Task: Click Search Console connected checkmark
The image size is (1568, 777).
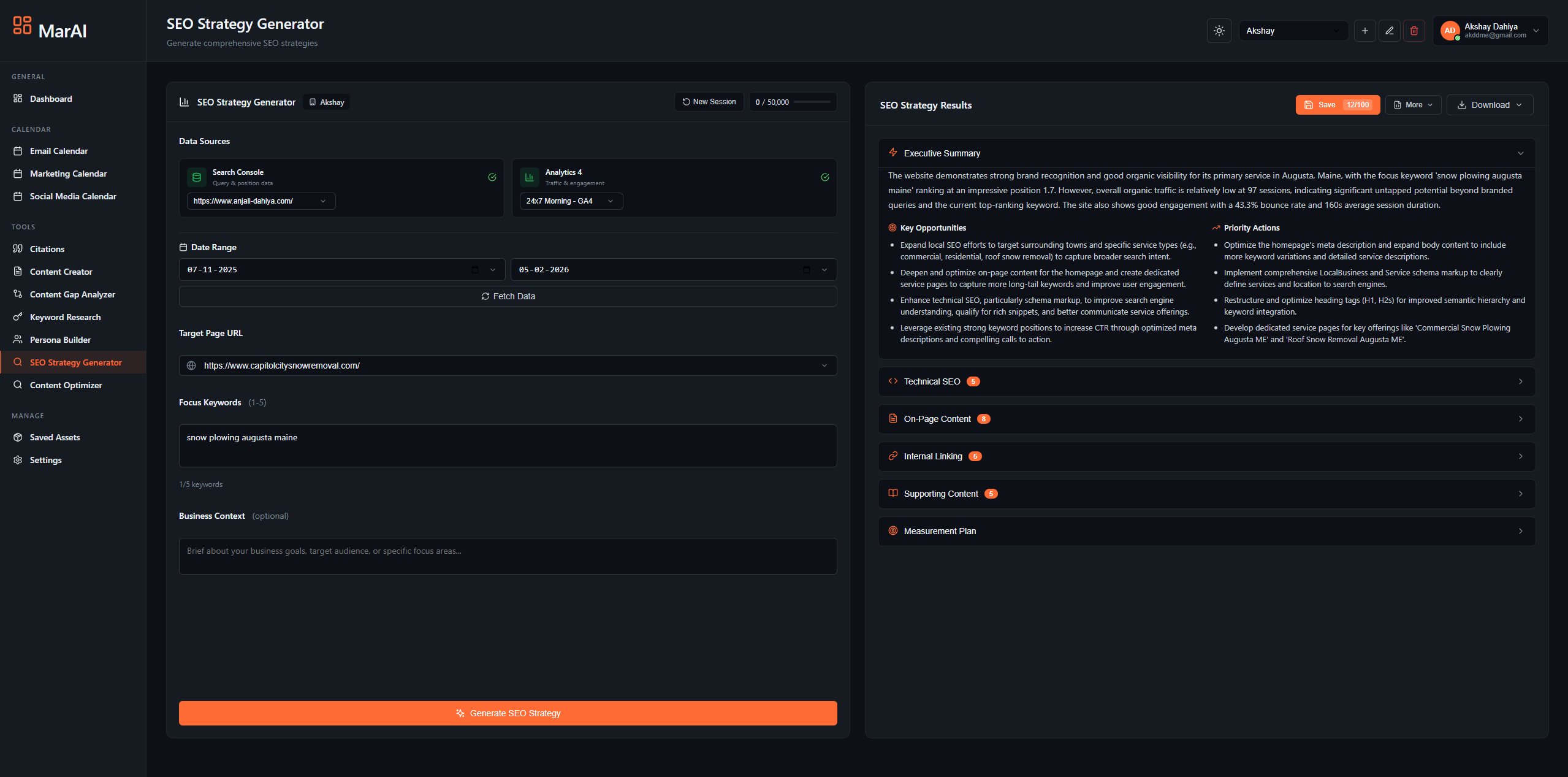Action: [x=492, y=177]
